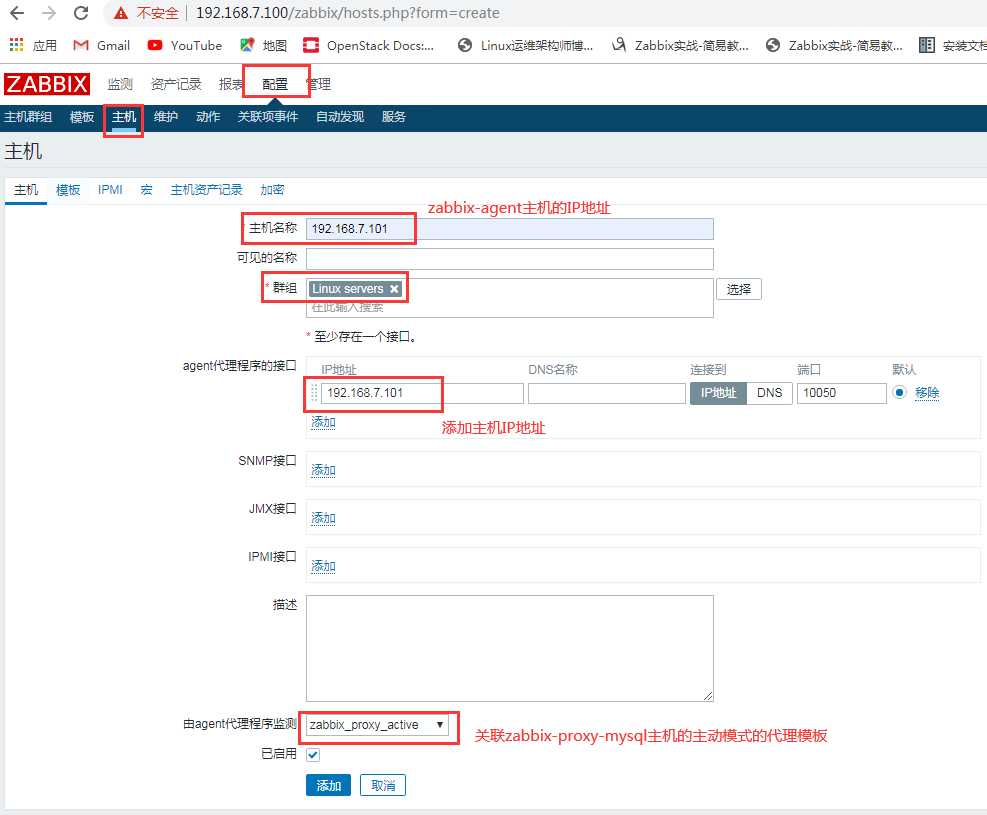Go to 主机群组 host groups submenu
This screenshot has height=815, width=987.
tap(28, 117)
